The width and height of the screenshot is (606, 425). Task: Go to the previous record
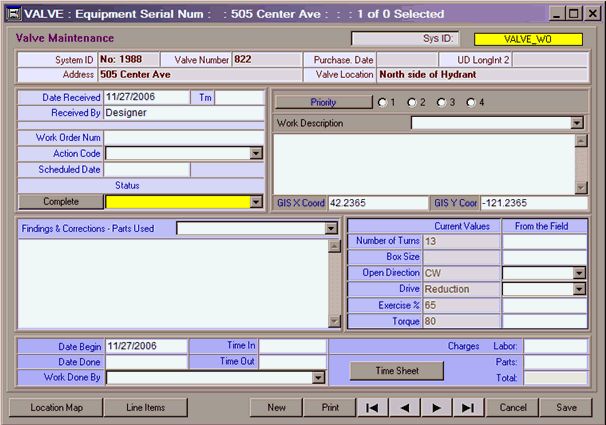pyautogui.click(x=404, y=408)
